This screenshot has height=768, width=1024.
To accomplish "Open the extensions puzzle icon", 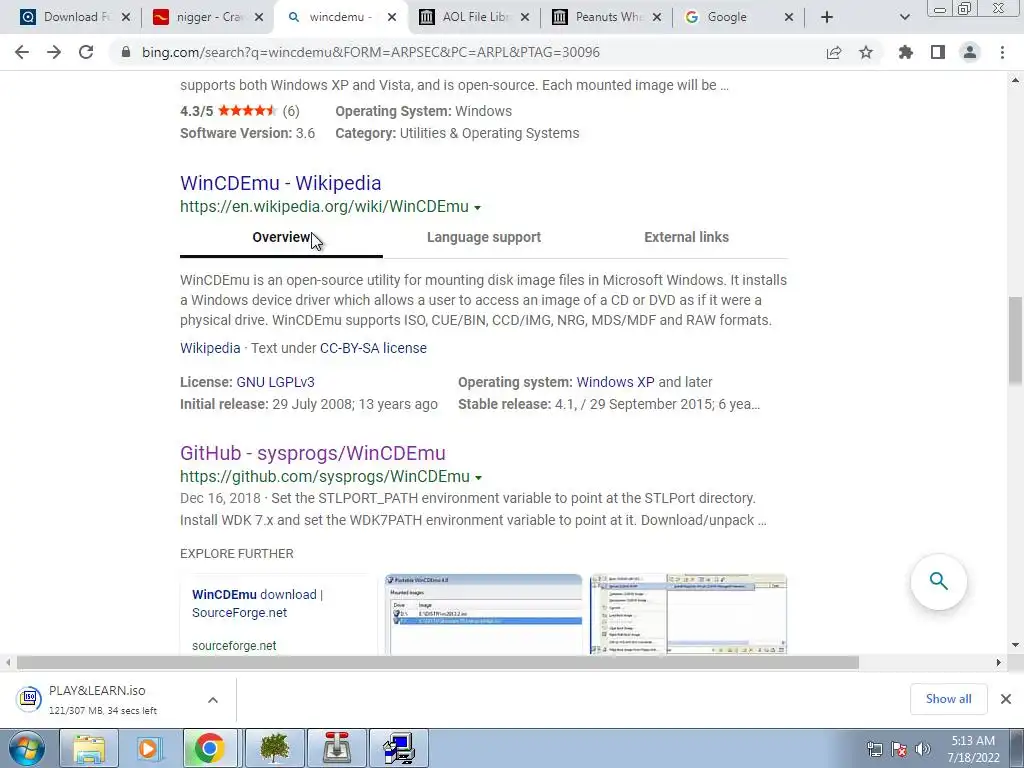I will coord(906,52).
